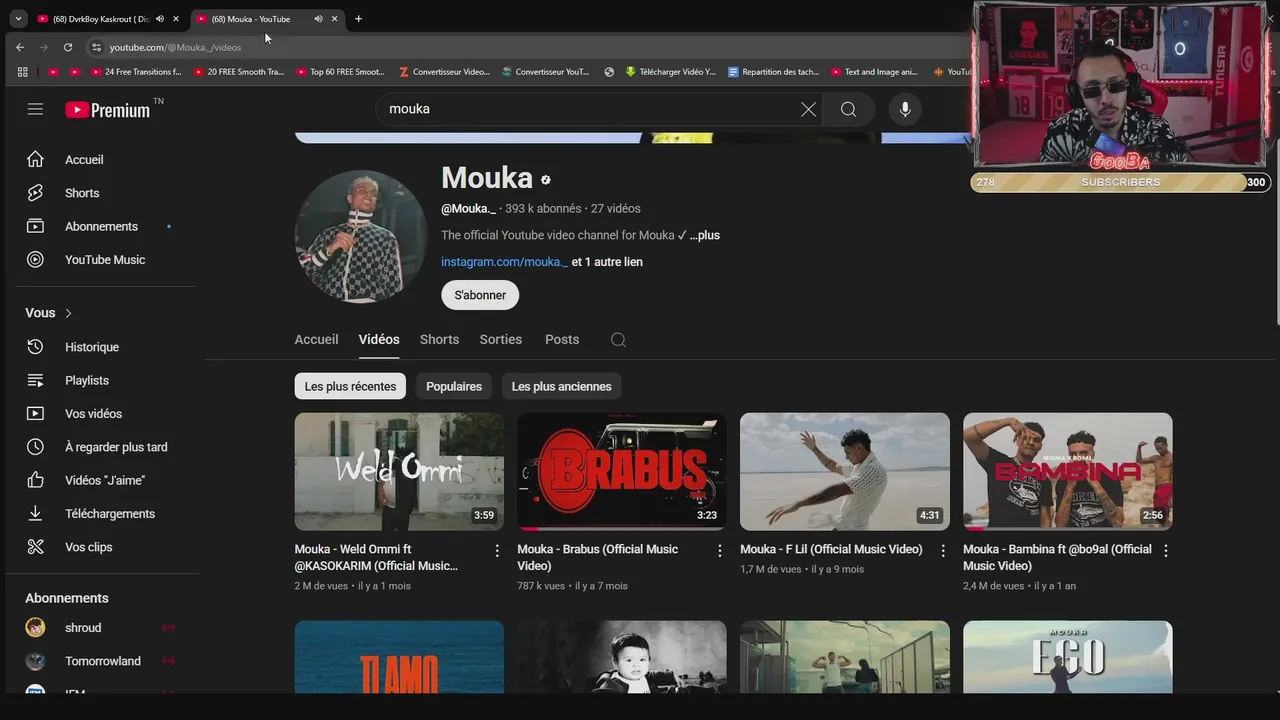The image size is (1280, 720).
Task: Reload the browser page
Action: [68, 47]
